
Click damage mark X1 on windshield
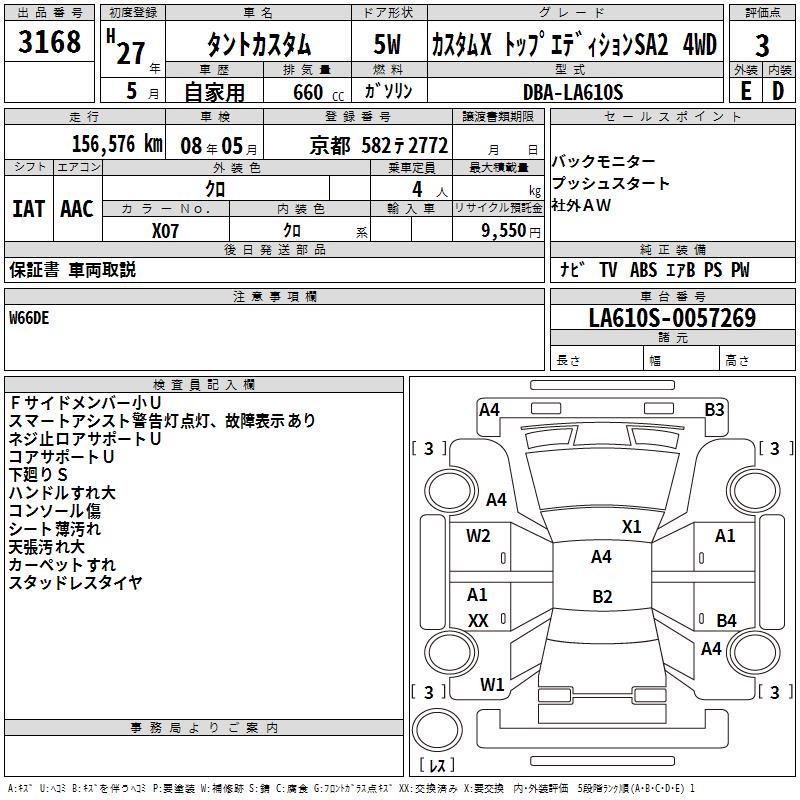click(x=631, y=527)
